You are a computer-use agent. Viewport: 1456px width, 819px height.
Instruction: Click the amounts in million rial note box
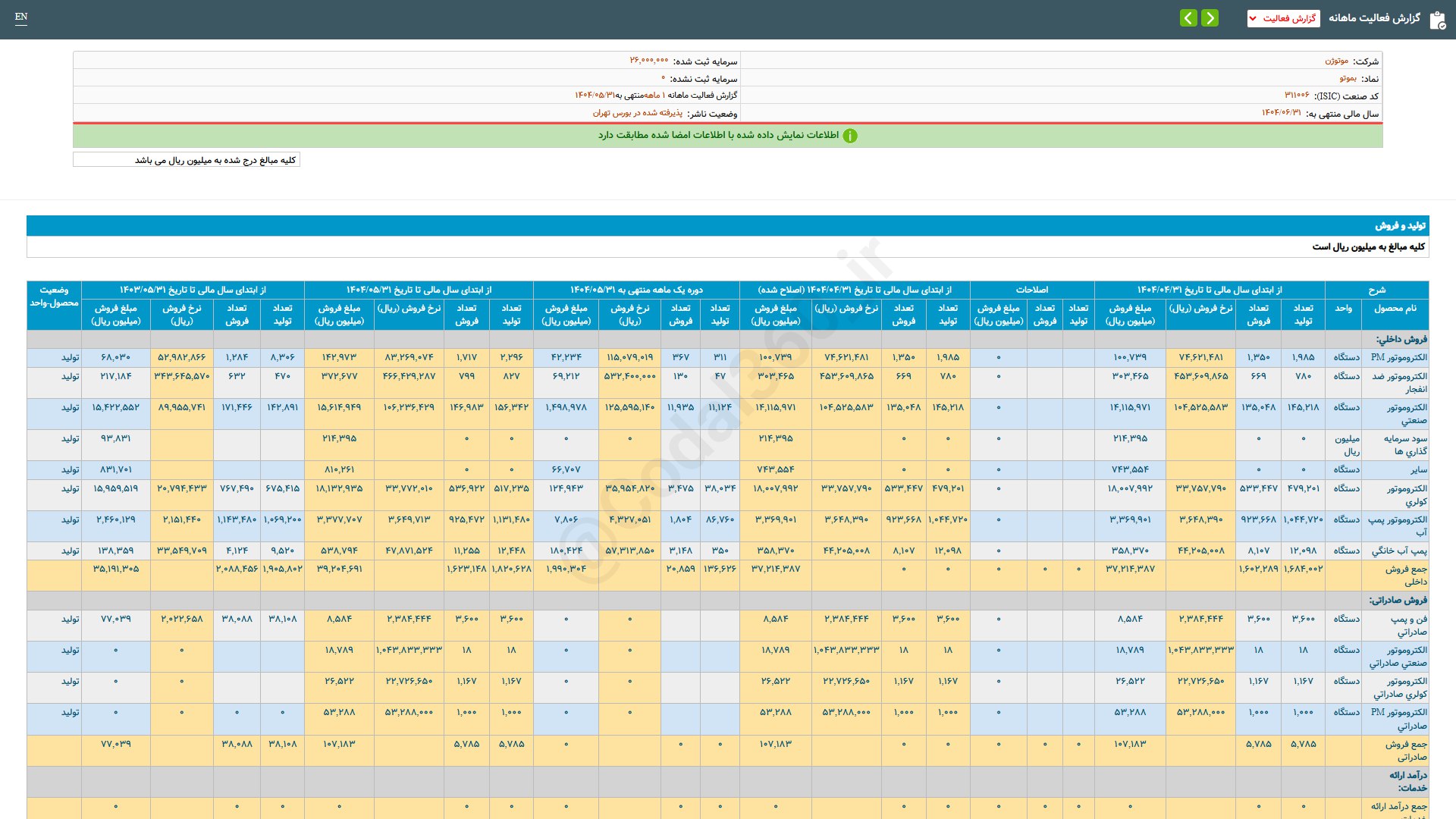[x=187, y=160]
